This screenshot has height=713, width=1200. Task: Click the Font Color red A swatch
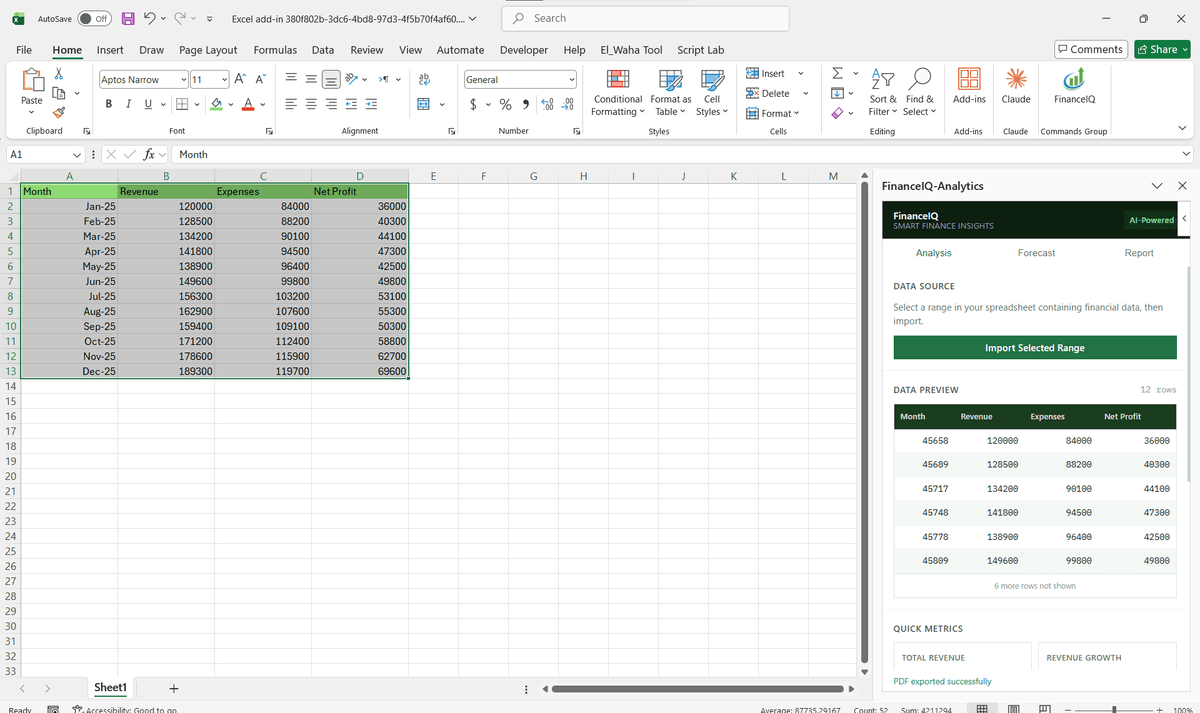coord(246,104)
